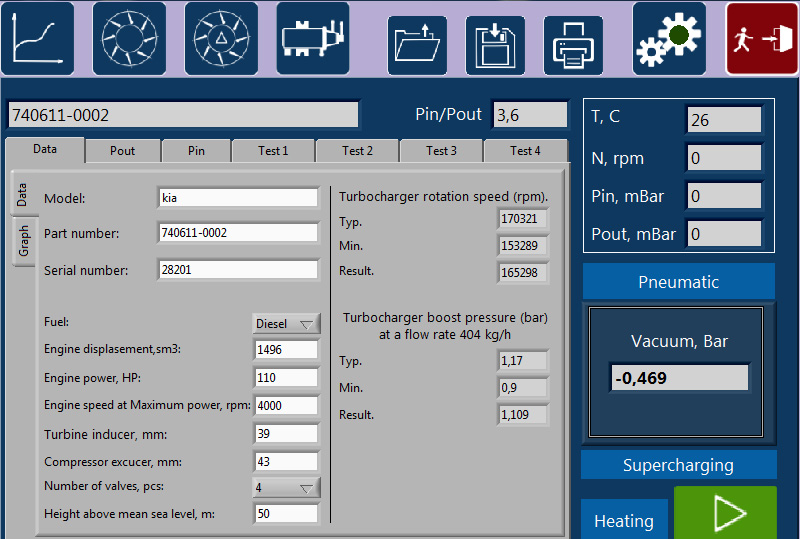
Task: Click the Engine power HP field
Action: click(x=286, y=378)
